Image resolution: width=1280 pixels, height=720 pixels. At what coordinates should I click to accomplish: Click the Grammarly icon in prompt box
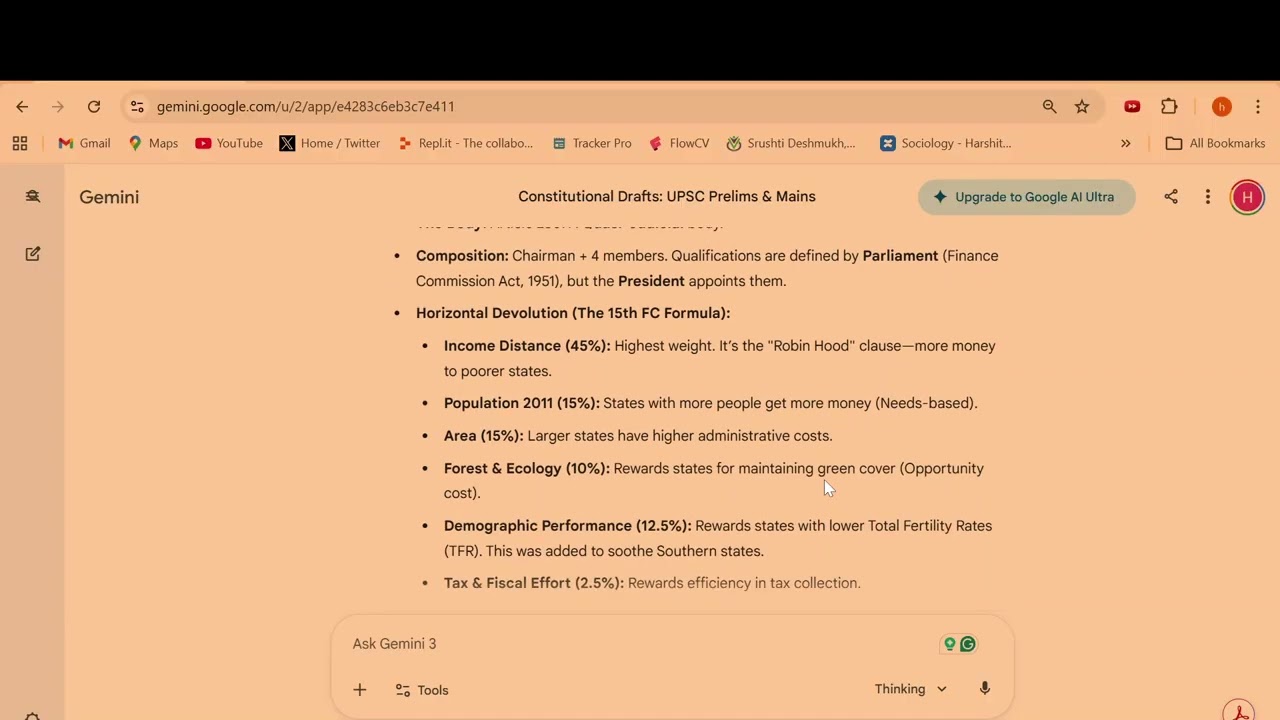pyautogui.click(x=968, y=644)
